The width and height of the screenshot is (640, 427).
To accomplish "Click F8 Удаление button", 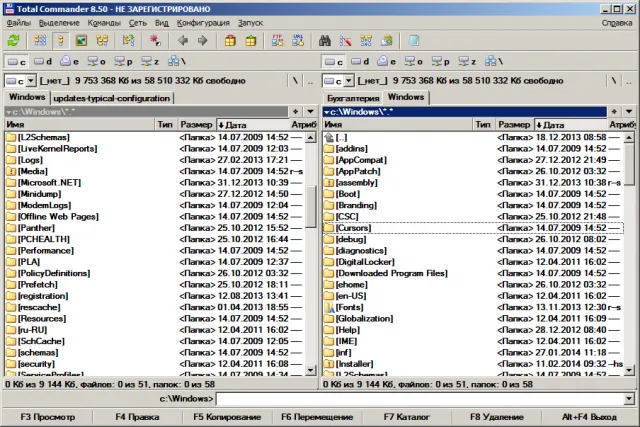I will pos(497,417).
